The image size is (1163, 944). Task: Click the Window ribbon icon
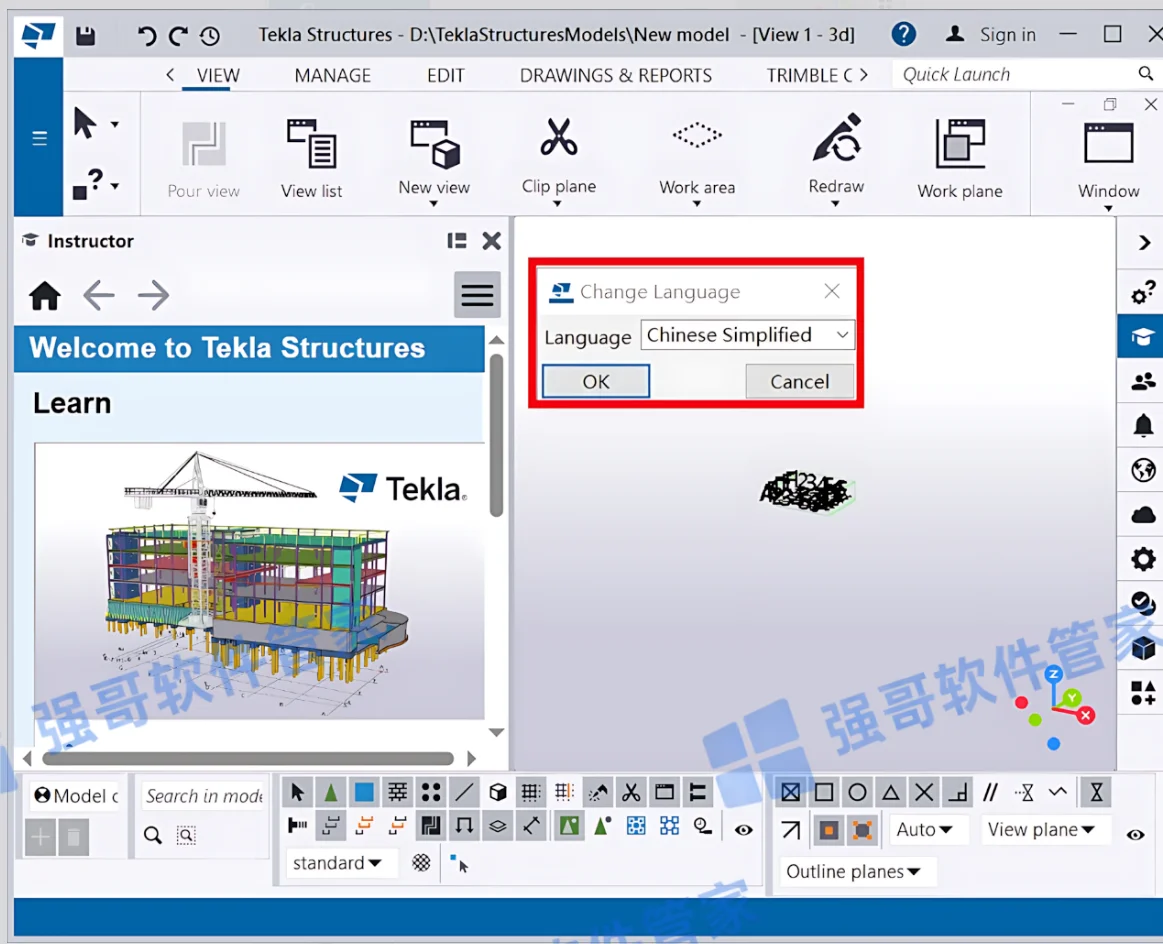(1108, 163)
